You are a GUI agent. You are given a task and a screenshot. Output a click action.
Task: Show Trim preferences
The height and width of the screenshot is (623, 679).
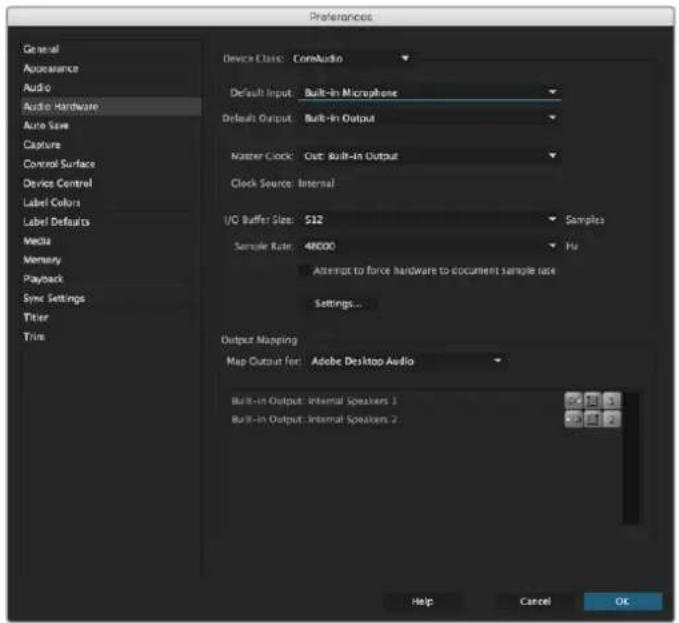(112, 336)
